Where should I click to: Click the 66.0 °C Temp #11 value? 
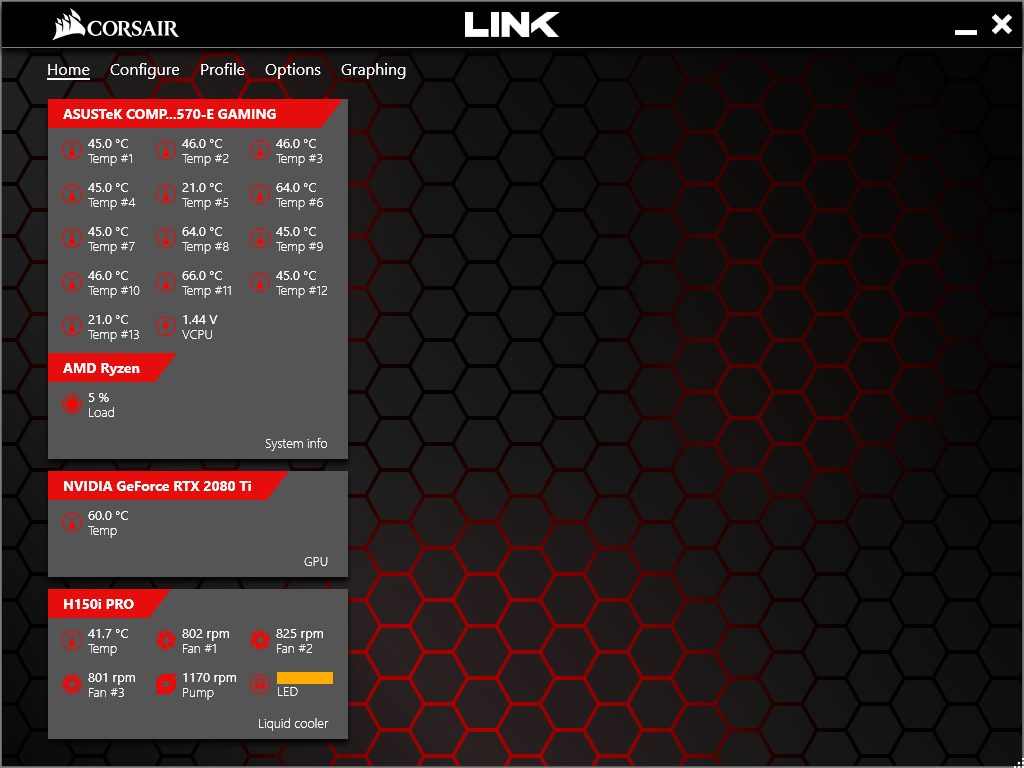click(x=202, y=276)
